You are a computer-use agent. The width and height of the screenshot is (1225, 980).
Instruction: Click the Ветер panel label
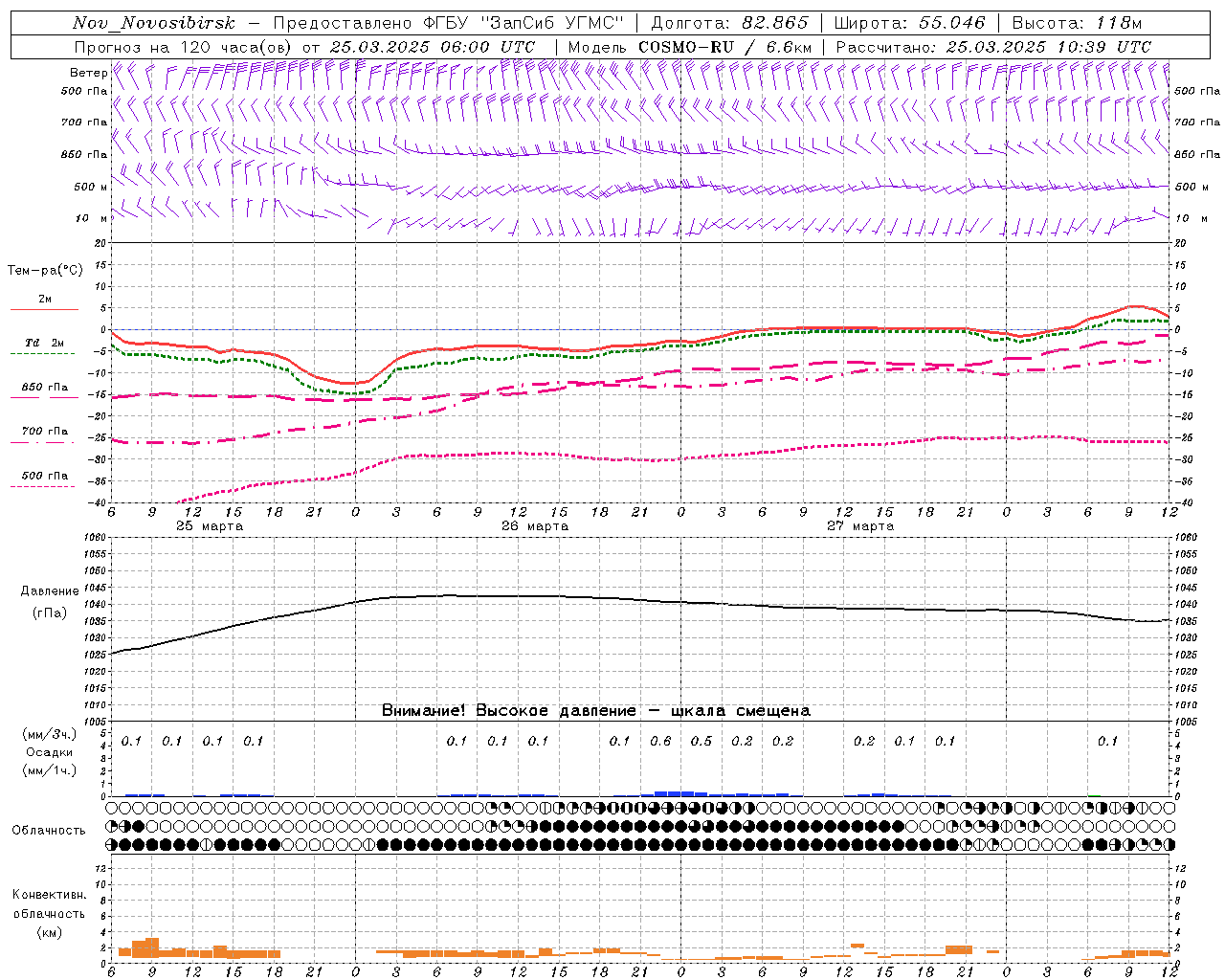(88, 73)
